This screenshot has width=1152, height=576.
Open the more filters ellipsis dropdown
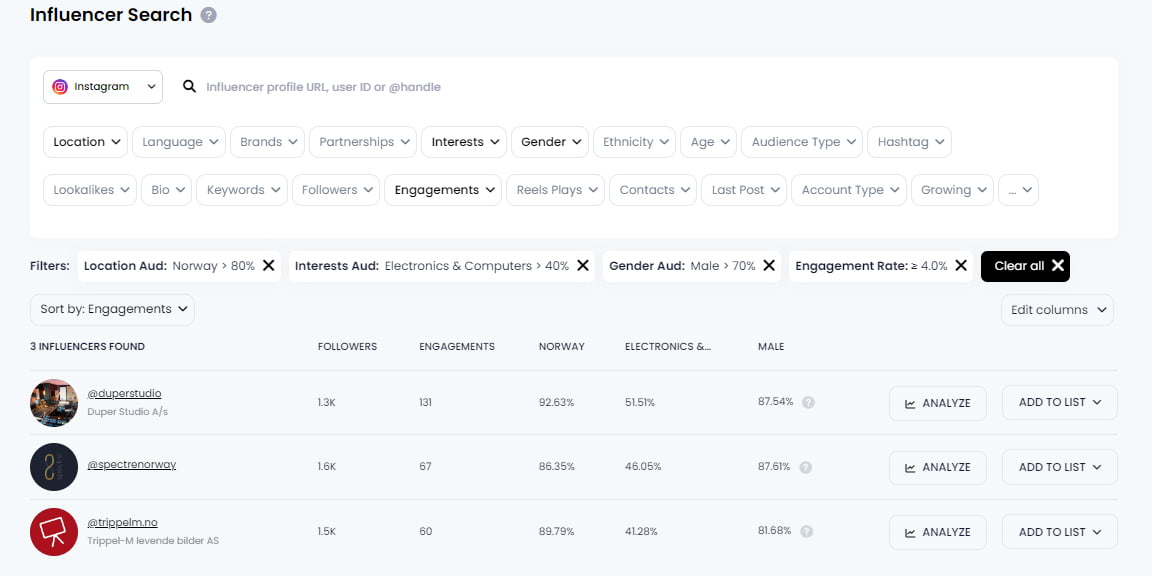[1018, 190]
